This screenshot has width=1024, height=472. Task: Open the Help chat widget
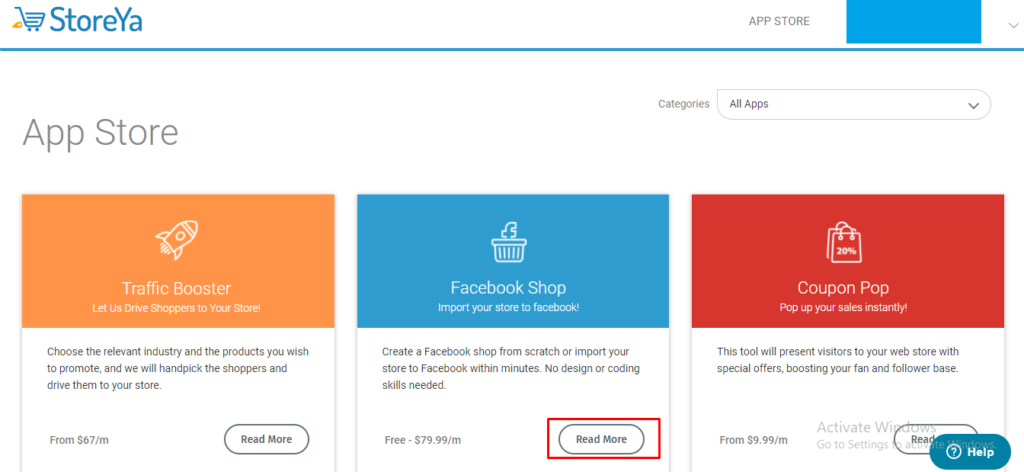tap(970, 452)
